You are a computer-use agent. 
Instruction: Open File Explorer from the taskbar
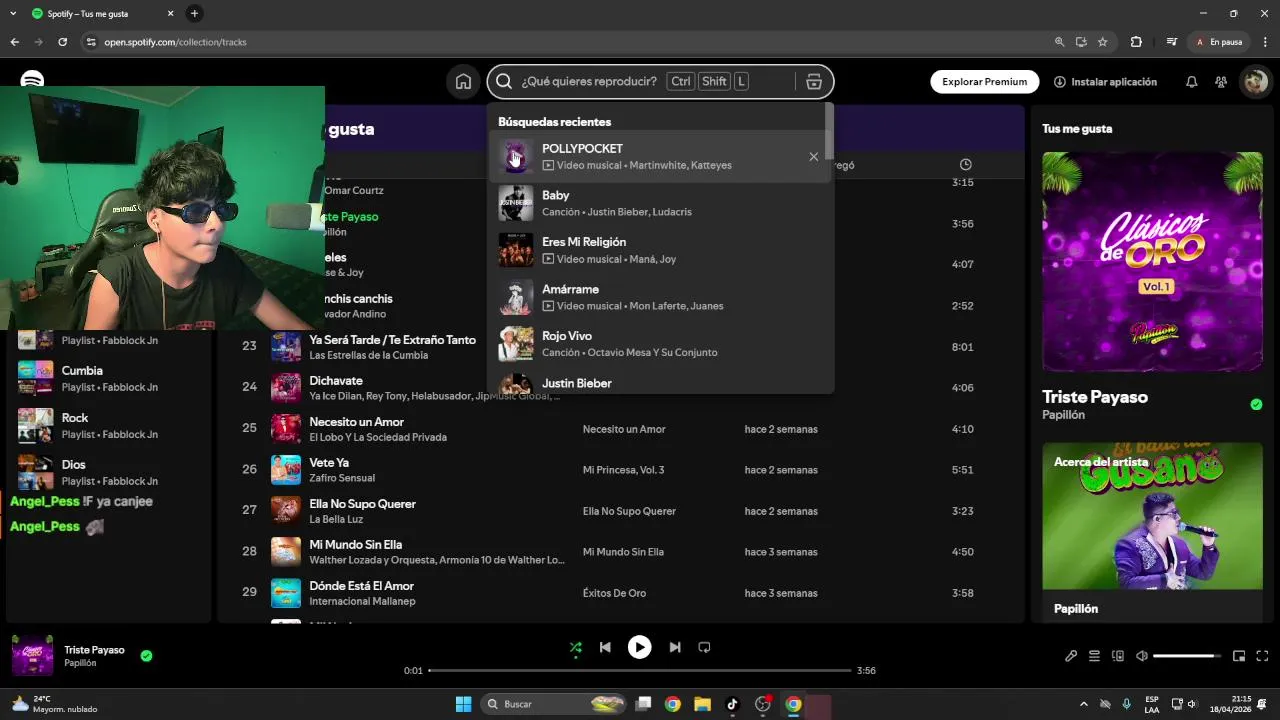pyautogui.click(x=702, y=704)
